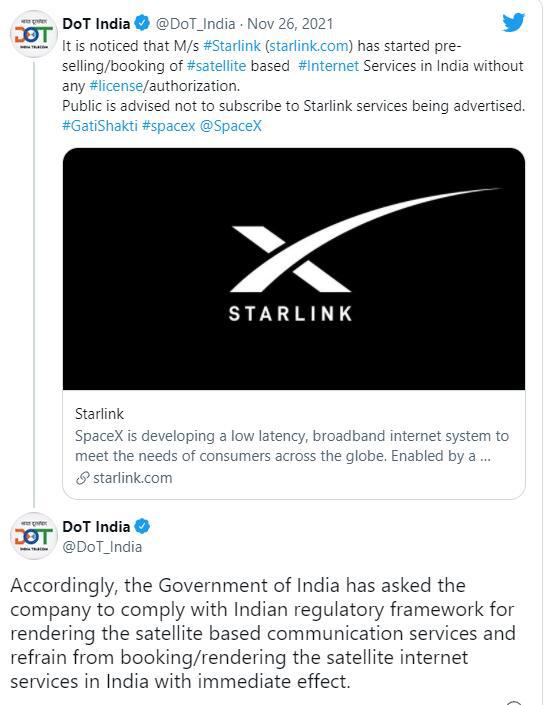The image size is (544, 705).
Task: Open the @DoT_India handle in first tweet
Action: coord(195,24)
